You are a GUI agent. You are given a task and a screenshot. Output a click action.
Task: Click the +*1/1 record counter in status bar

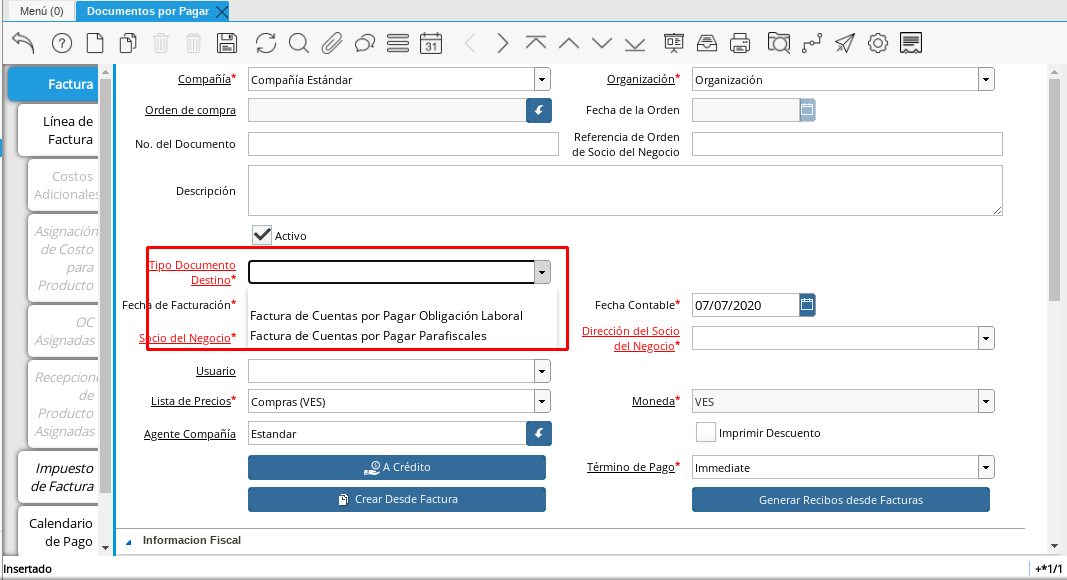tap(1048, 569)
